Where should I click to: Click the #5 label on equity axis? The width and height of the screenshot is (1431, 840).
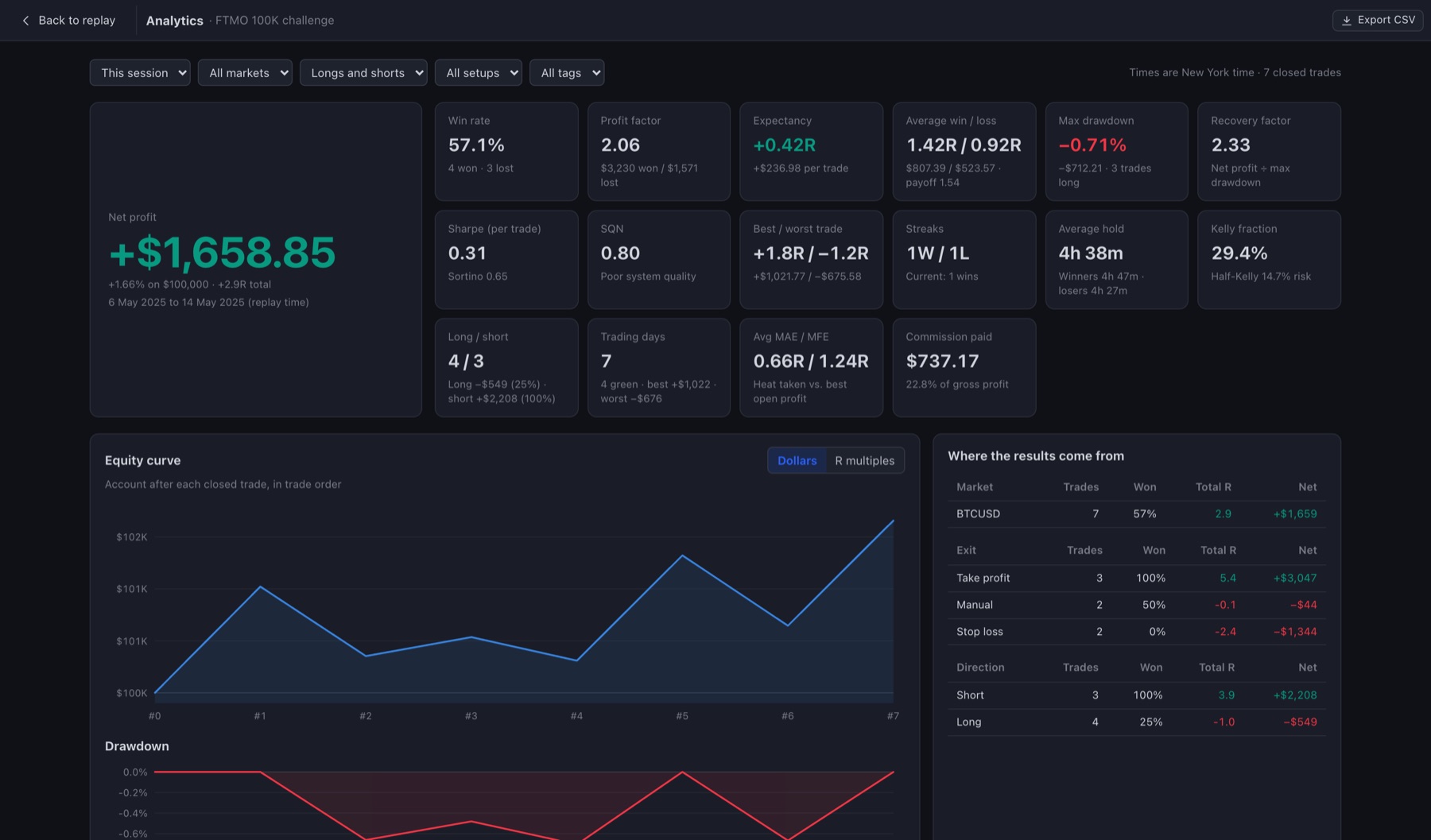click(682, 716)
